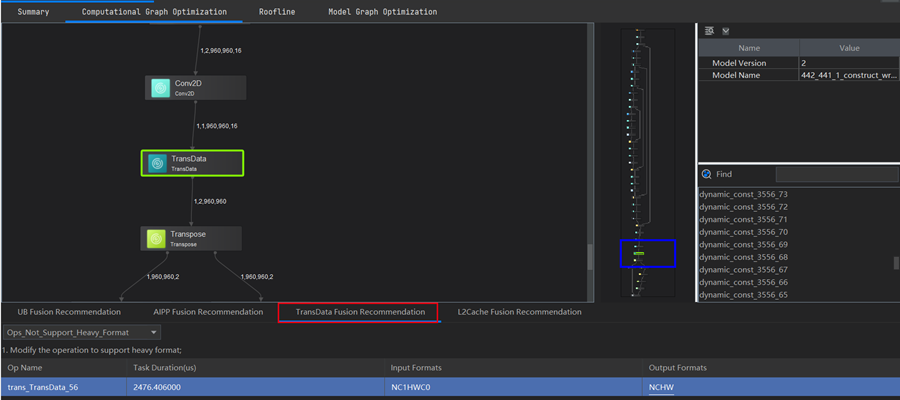Select the Model Name property row
This screenshot has width=900, height=400.
799,75
